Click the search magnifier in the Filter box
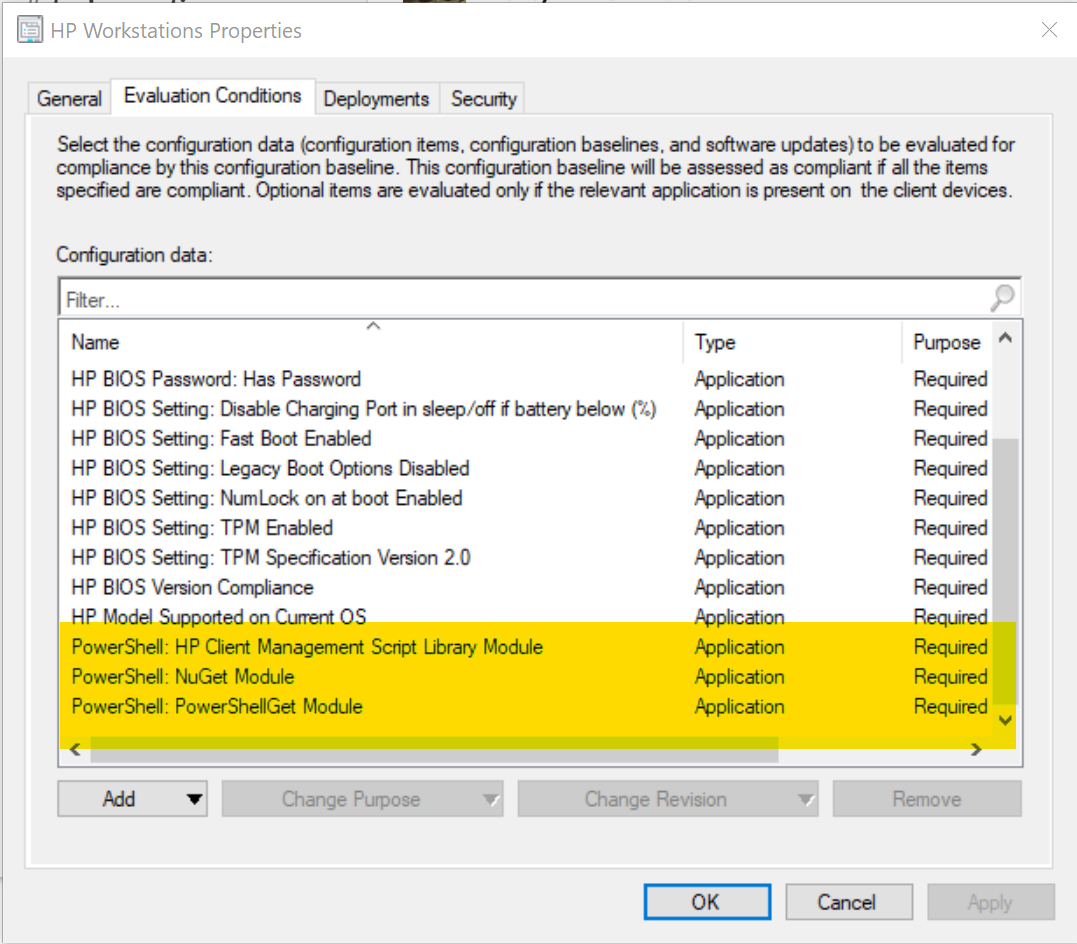Image resolution: width=1077 pixels, height=944 pixels. pyautogui.click(x=1001, y=298)
